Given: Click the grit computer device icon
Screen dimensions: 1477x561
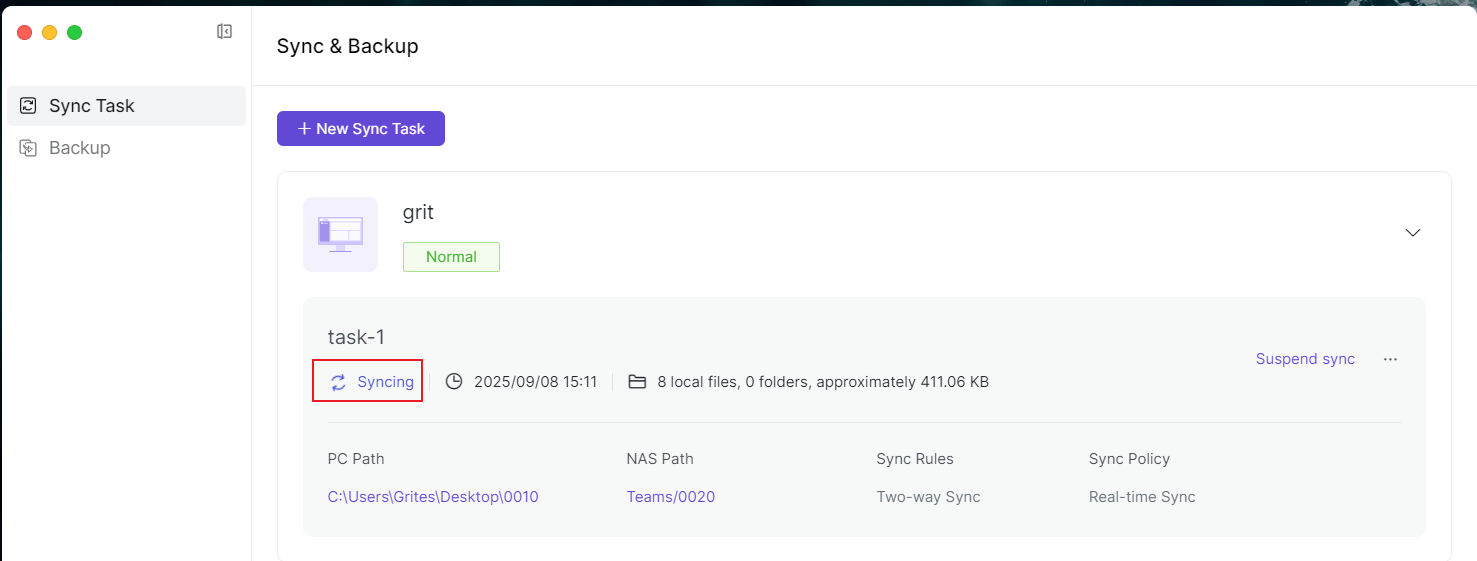Looking at the screenshot, I should [x=340, y=234].
